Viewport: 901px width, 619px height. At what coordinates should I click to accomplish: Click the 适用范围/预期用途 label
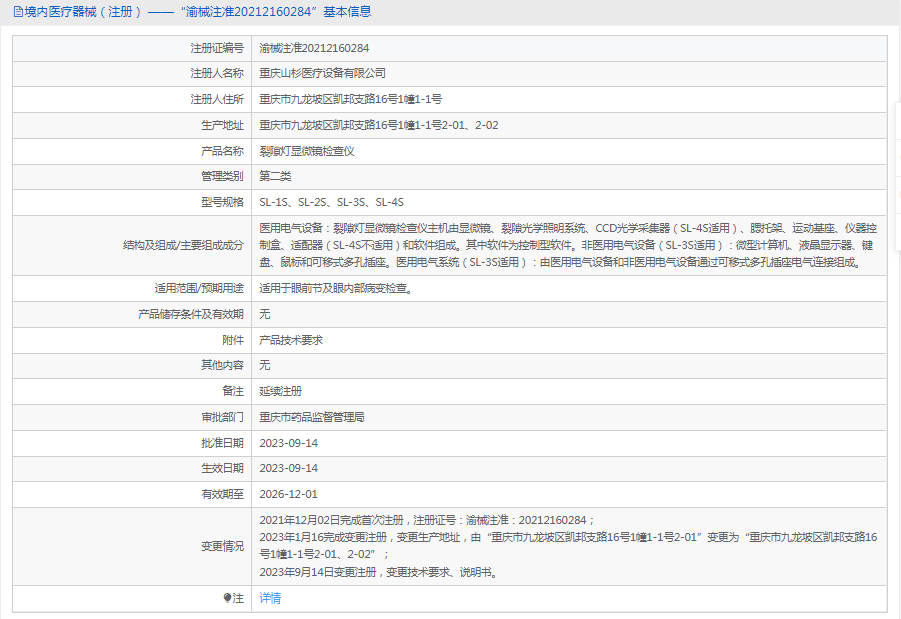[x=199, y=289]
